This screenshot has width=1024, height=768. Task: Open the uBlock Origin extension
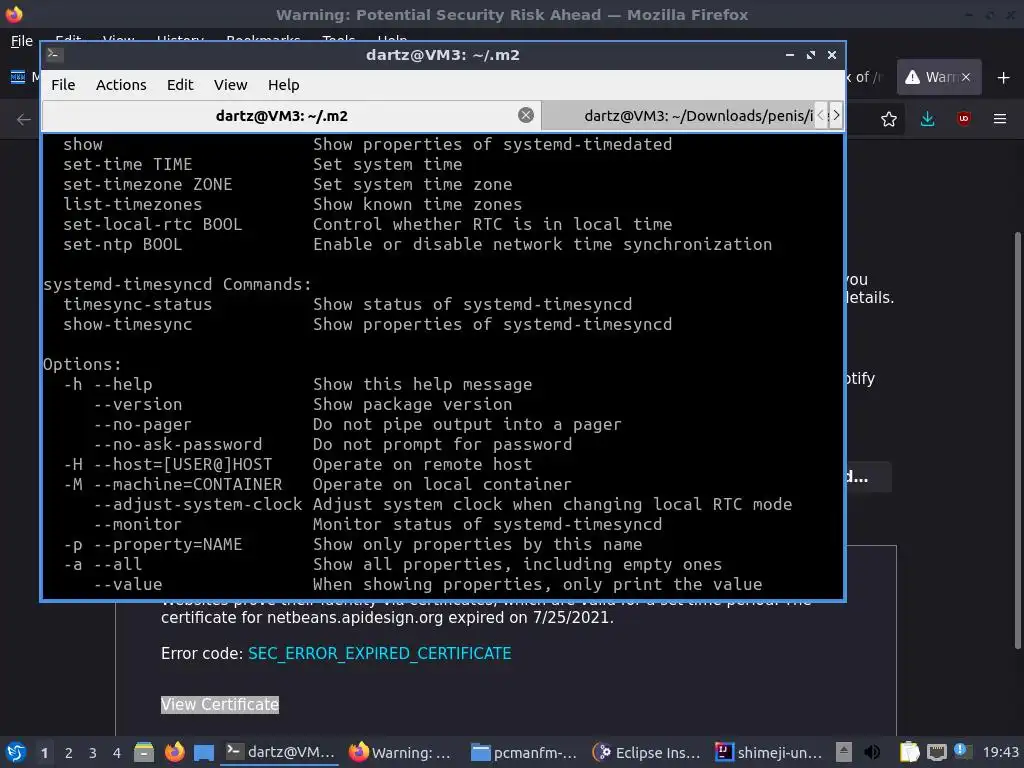963,119
